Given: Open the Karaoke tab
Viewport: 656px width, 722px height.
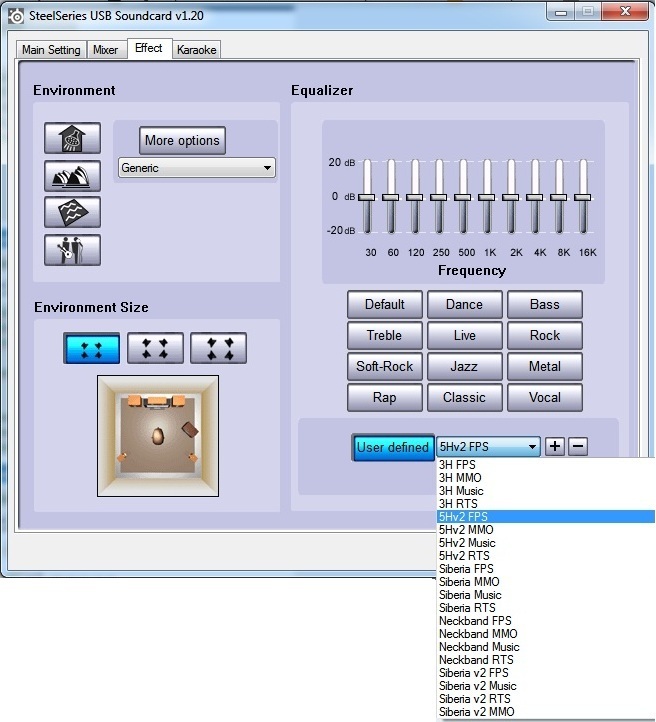Looking at the screenshot, I should click(x=196, y=50).
